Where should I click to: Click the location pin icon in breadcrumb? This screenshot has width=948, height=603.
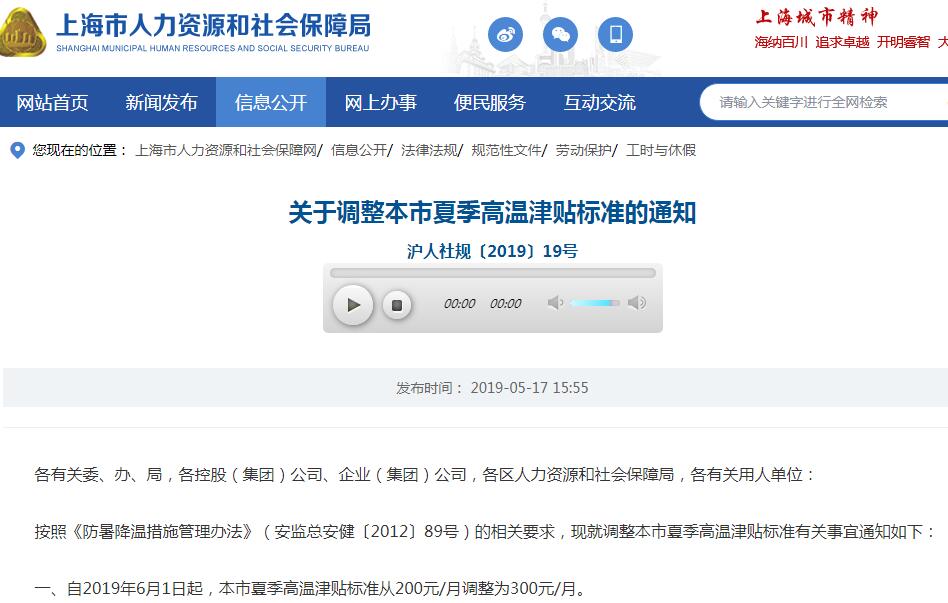pyautogui.click(x=18, y=150)
